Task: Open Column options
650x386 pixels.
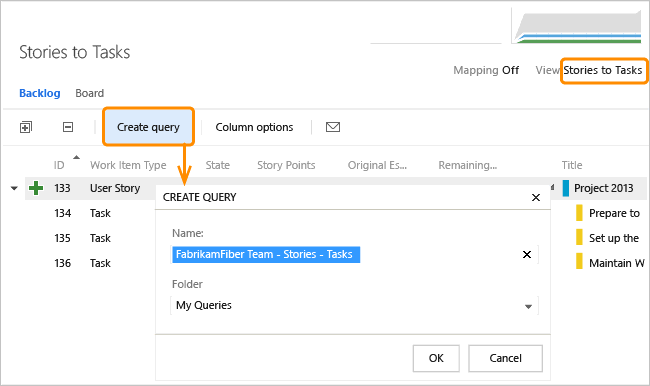Action: [254, 127]
